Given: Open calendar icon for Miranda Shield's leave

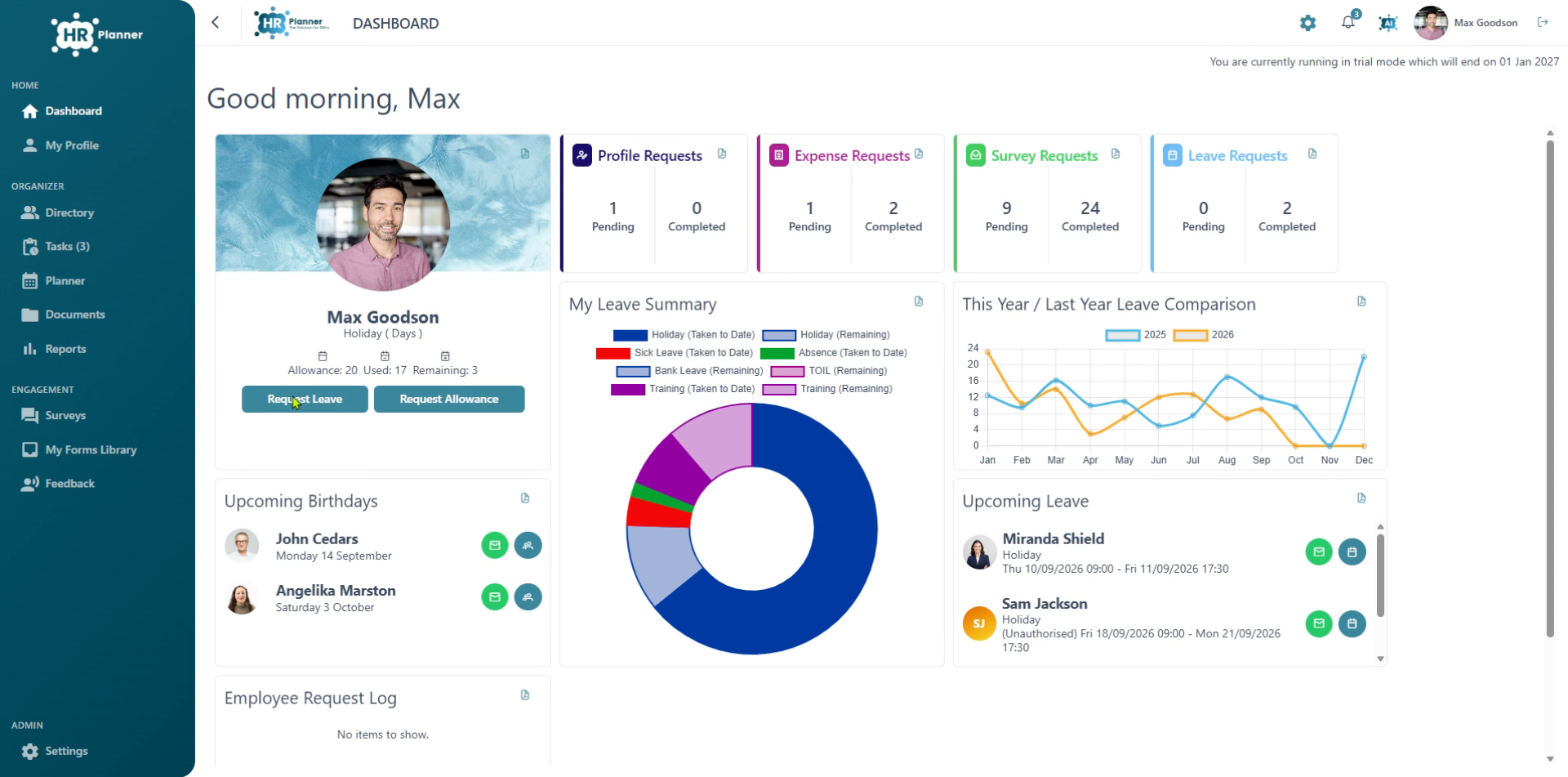Looking at the screenshot, I should [x=1352, y=552].
